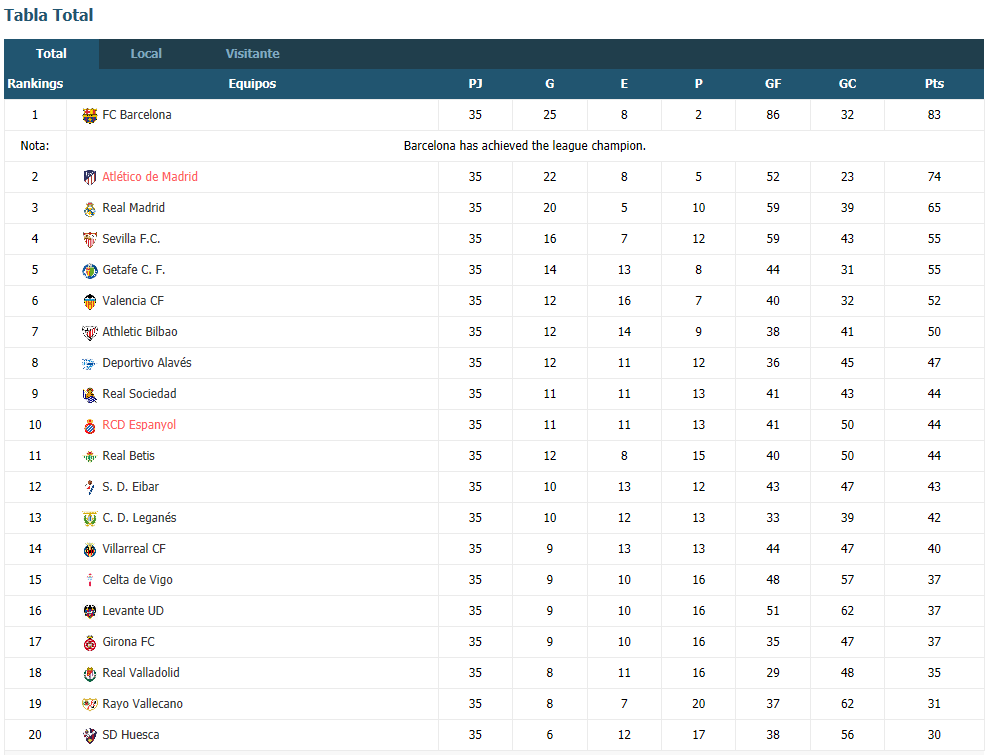Open the SD Huesca team link
The width and height of the screenshot is (992, 755).
131,735
